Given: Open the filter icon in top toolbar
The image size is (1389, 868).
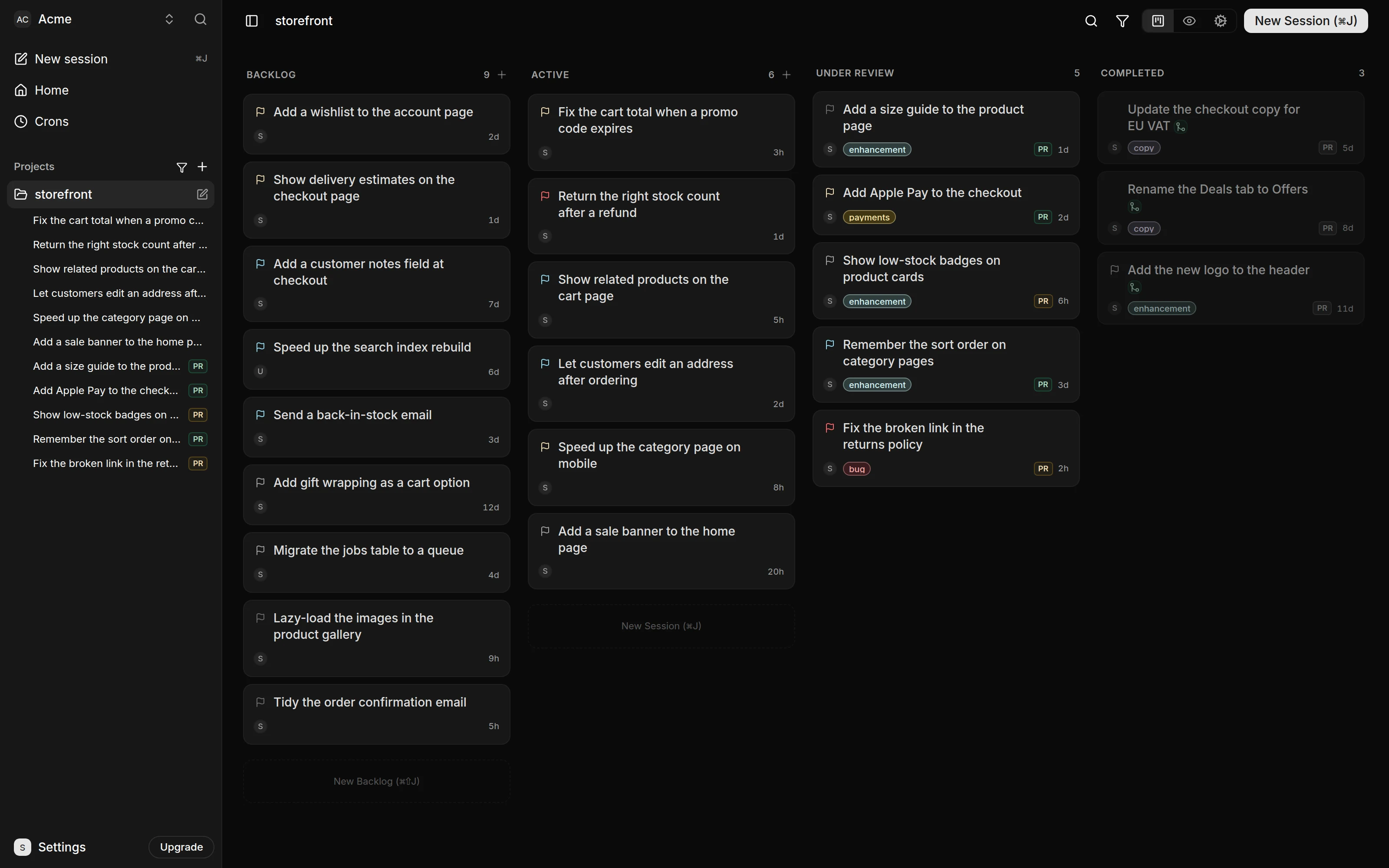Looking at the screenshot, I should pyautogui.click(x=1122, y=21).
